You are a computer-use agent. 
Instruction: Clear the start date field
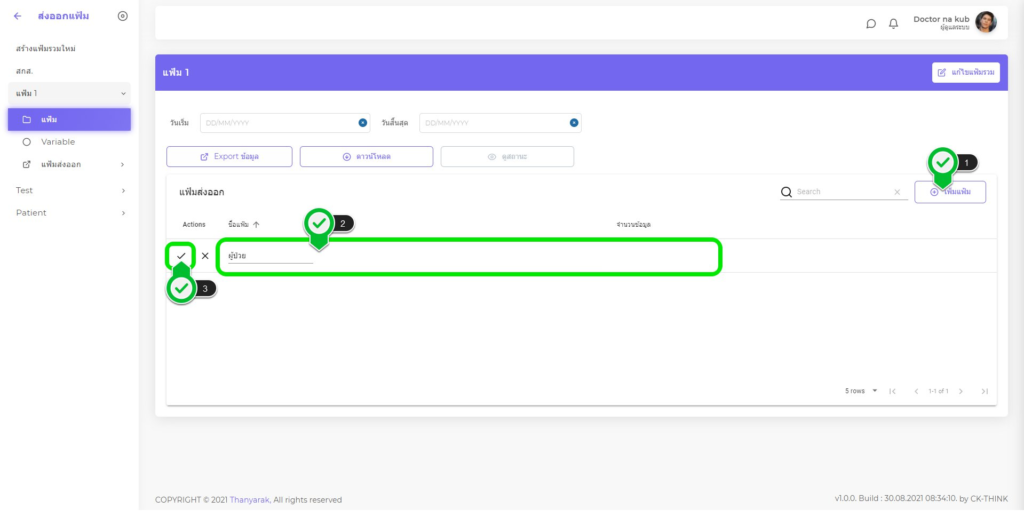pos(363,123)
